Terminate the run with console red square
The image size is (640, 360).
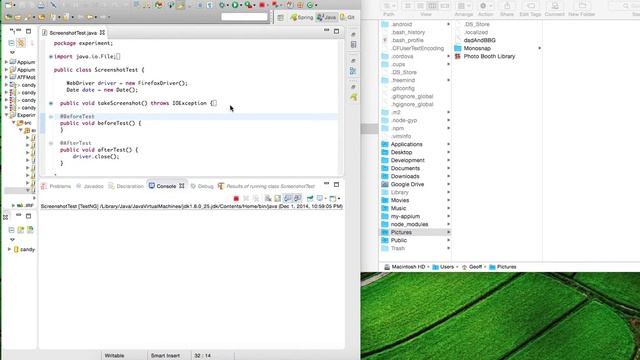[236, 198]
